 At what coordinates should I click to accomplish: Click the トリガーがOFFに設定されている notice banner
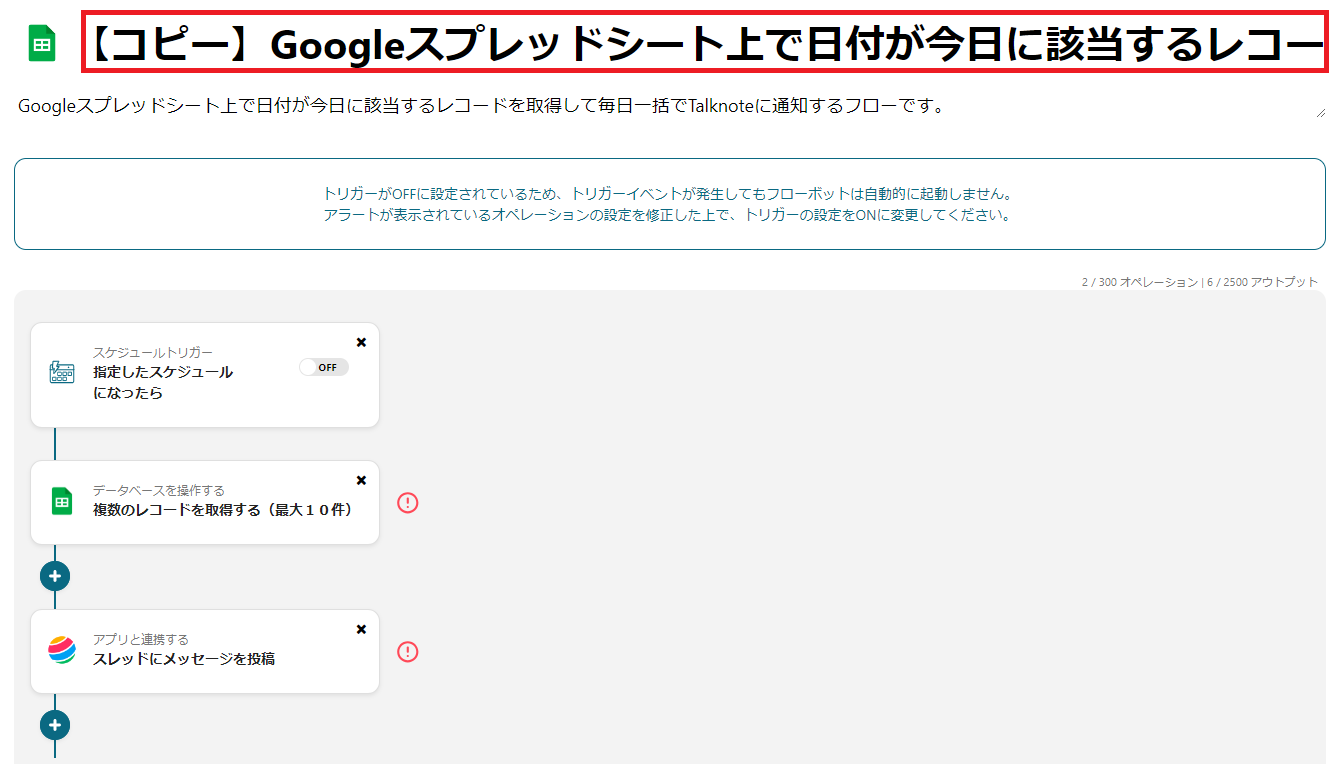[670, 204]
